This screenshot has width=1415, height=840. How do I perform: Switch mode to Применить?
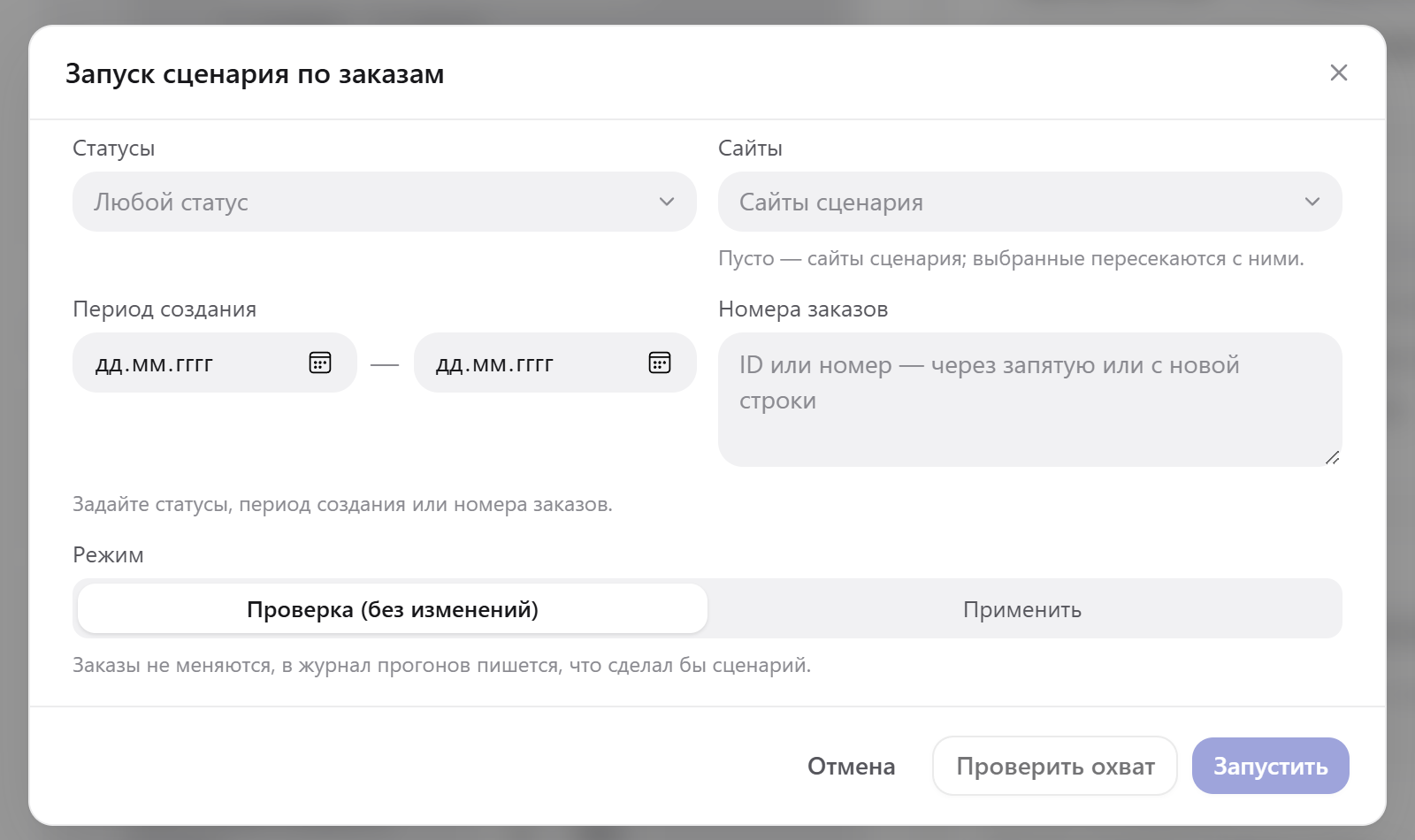(1022, 609)
